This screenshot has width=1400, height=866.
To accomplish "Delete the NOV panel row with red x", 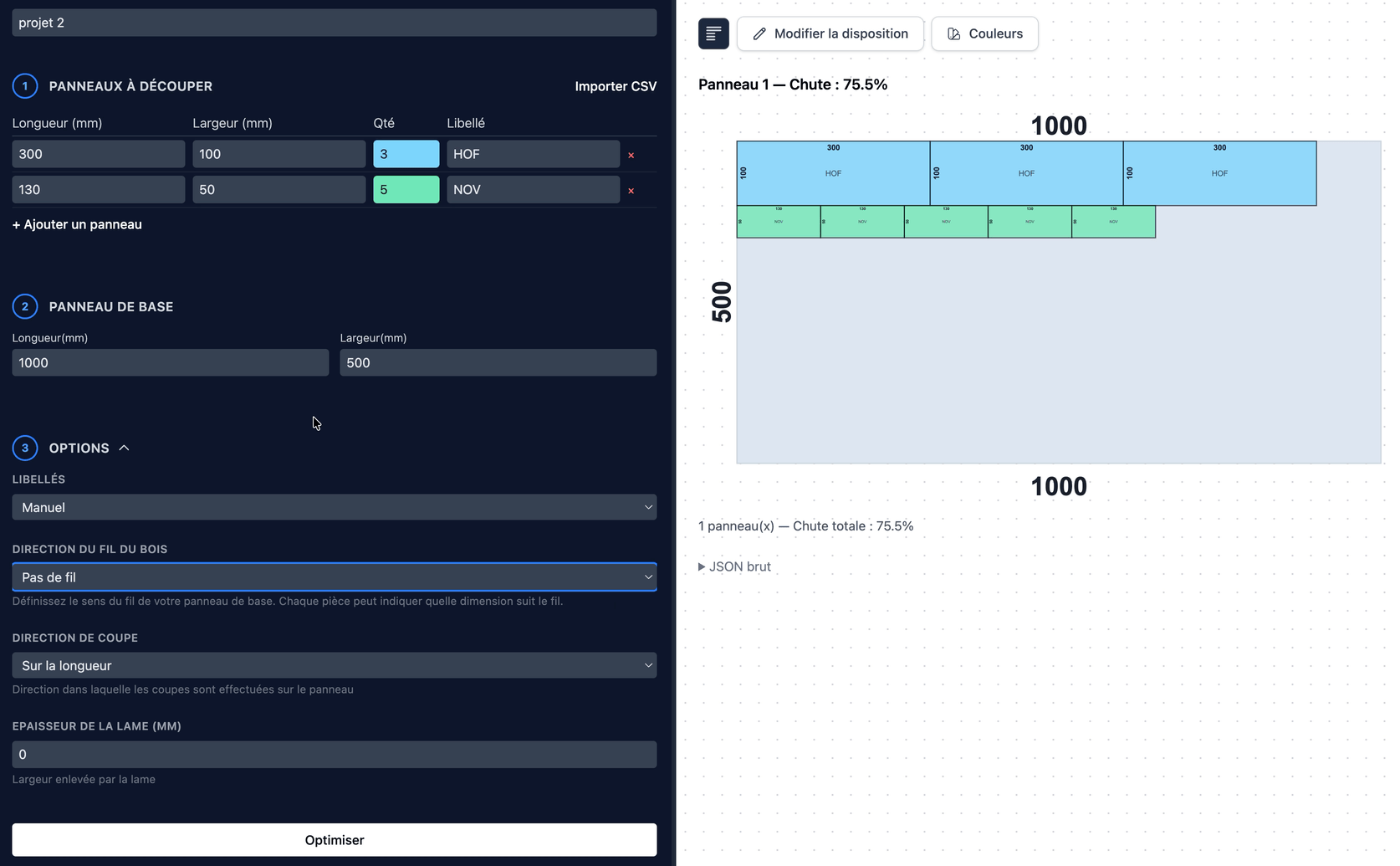I will tap(631, 191).
